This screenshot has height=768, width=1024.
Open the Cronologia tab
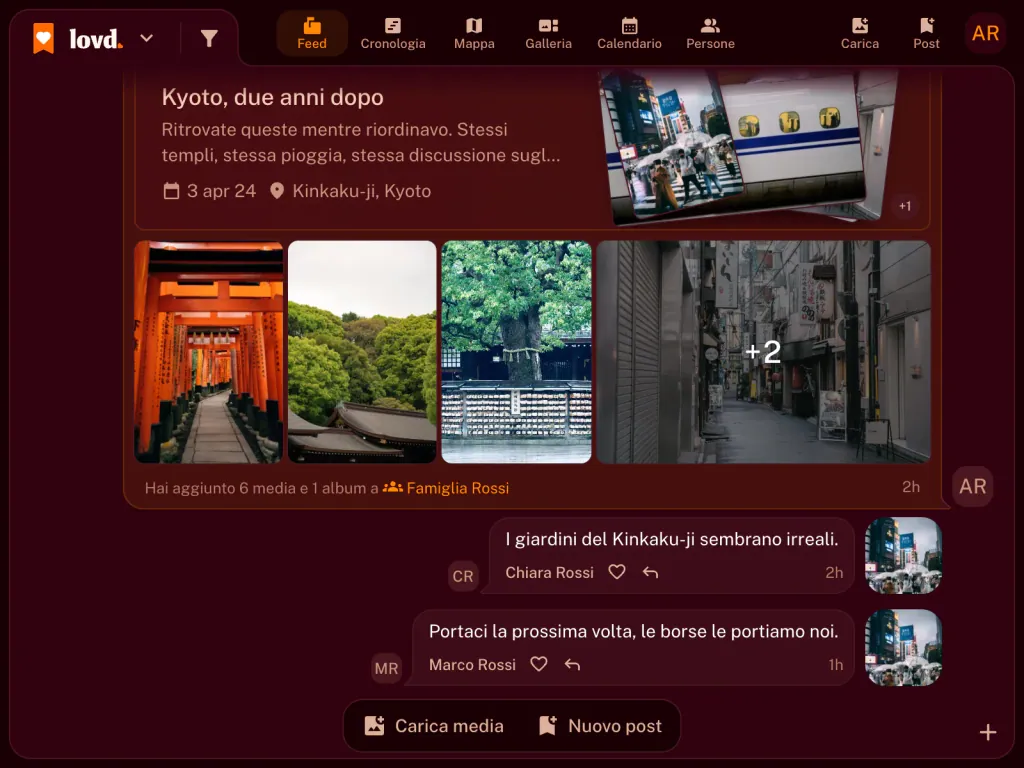coord(393,34)
